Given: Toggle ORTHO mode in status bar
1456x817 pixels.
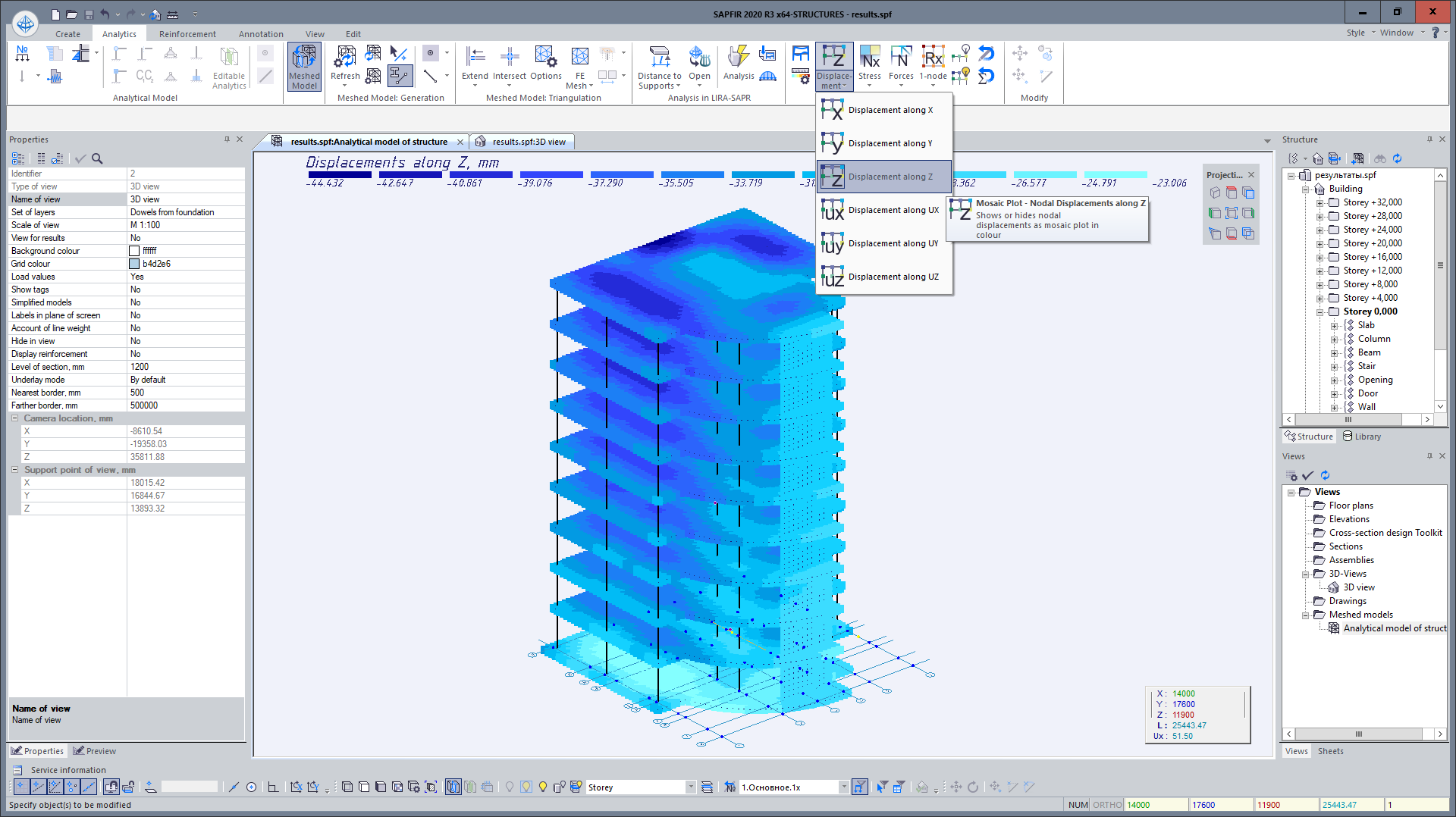Looking at the screenshot, I should coord(1106,805).
